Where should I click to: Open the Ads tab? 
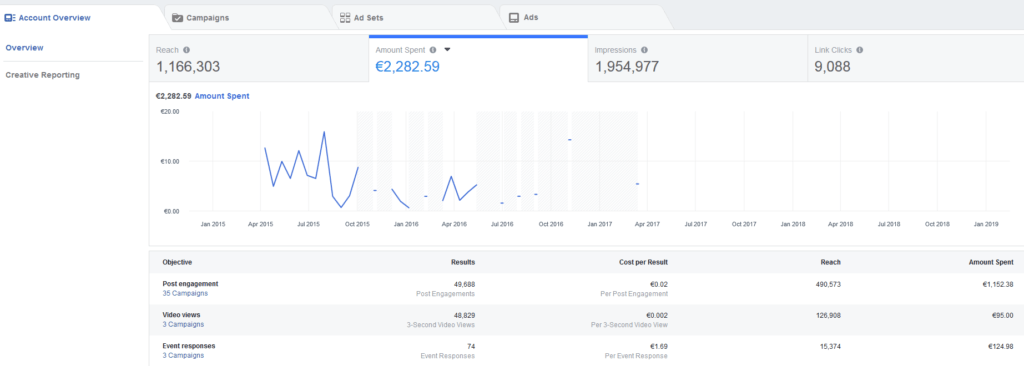click(584, 18)
